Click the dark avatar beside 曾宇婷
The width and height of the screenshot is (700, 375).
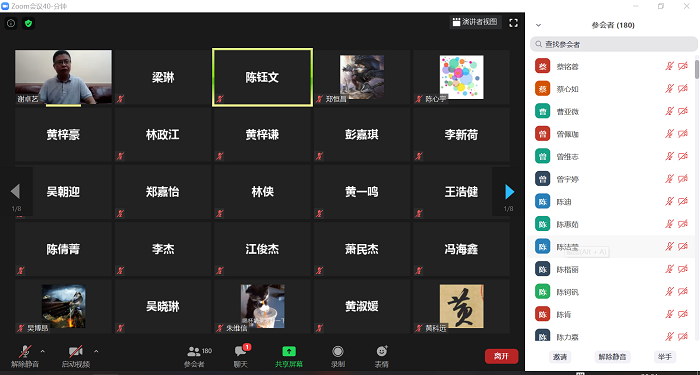pos(542,179)
